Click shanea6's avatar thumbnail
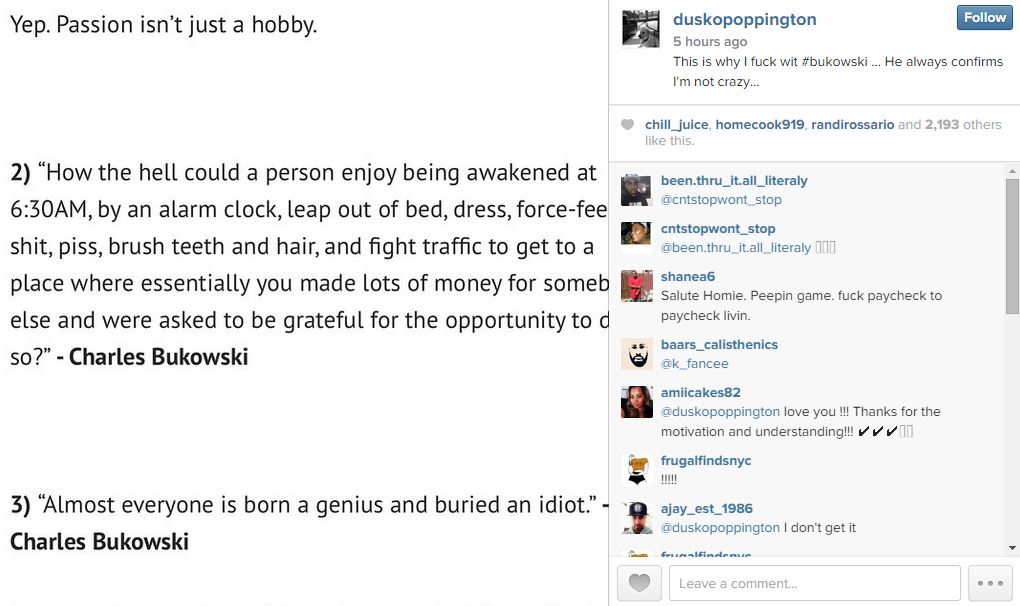Image resolution: width=1020 pixels, height=606 pixels. coord(637,286)
